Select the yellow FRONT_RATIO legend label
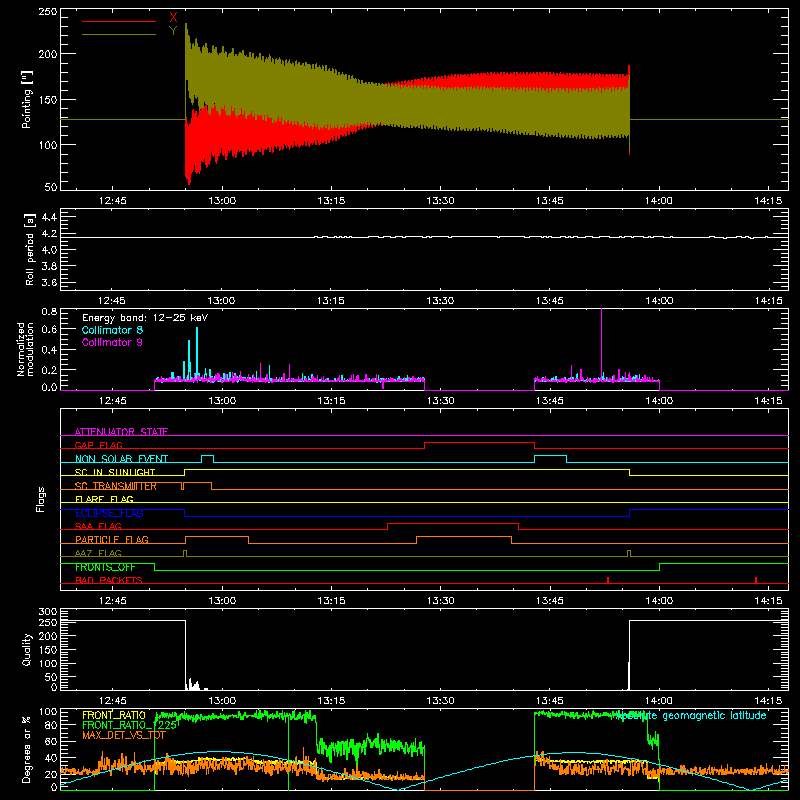Image resolution: width=800 pixels, height=800 pixels. [x=114, y=715]
